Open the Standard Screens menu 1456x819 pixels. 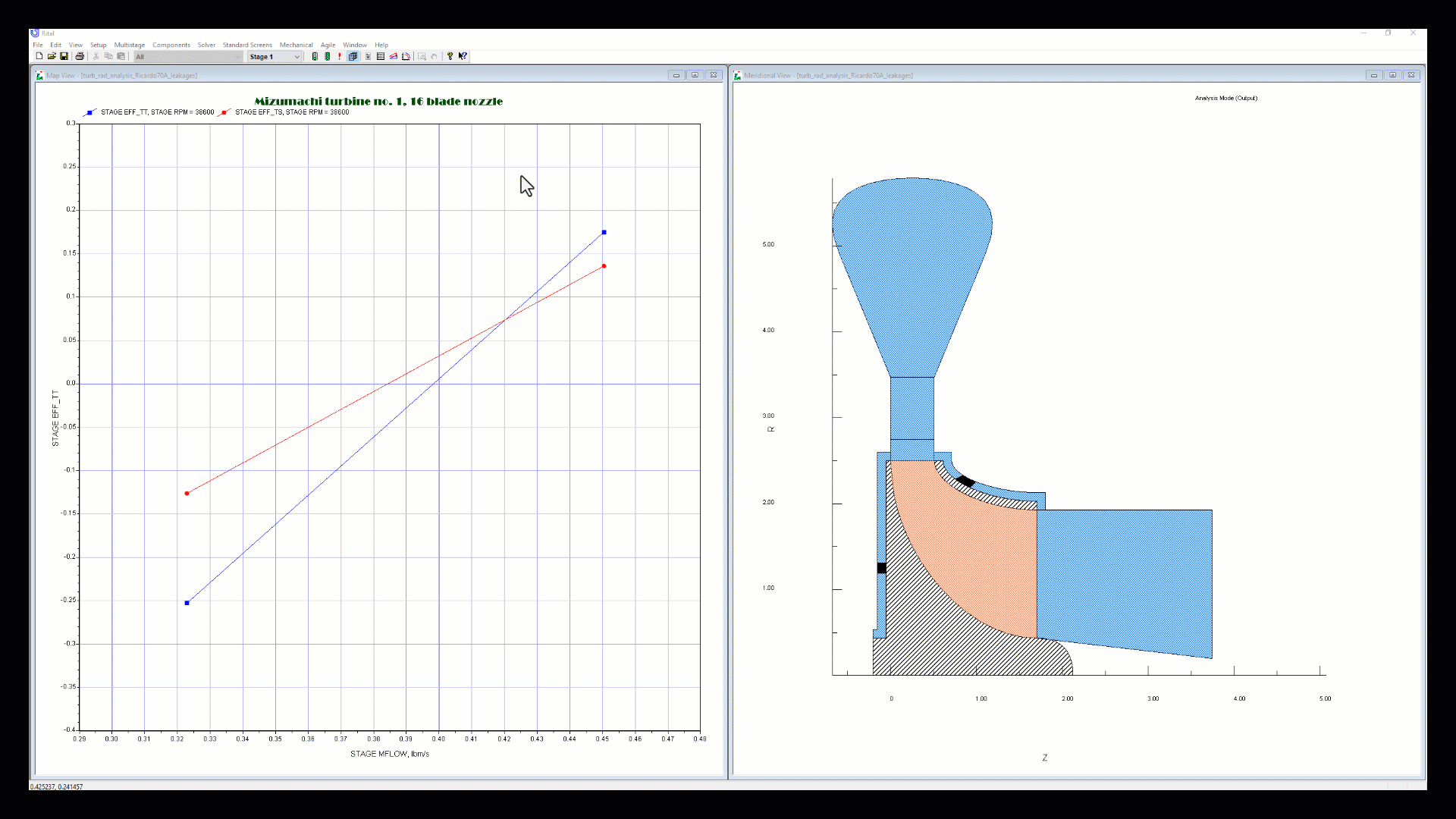[247, 45]
